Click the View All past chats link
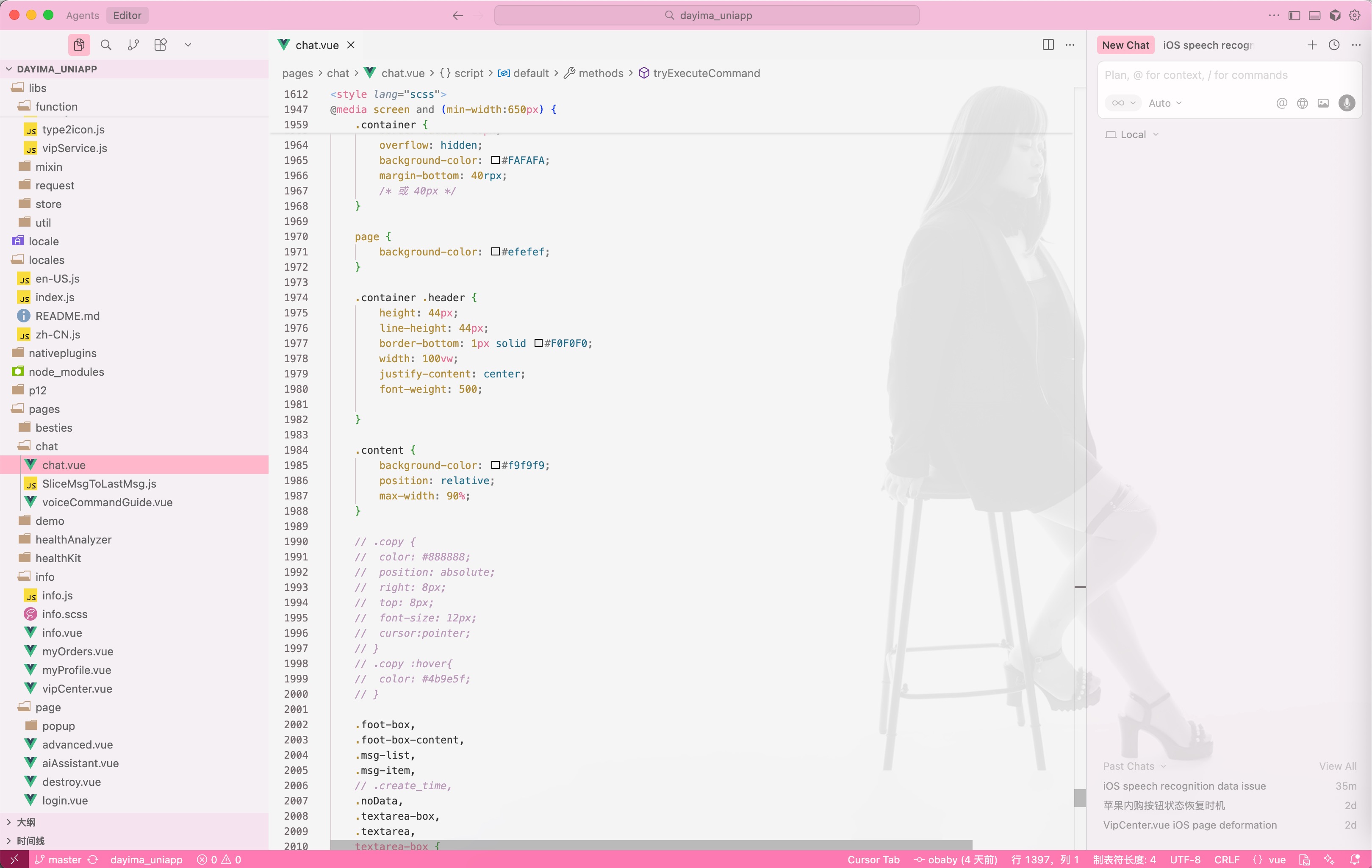 tap(1337, 766)
